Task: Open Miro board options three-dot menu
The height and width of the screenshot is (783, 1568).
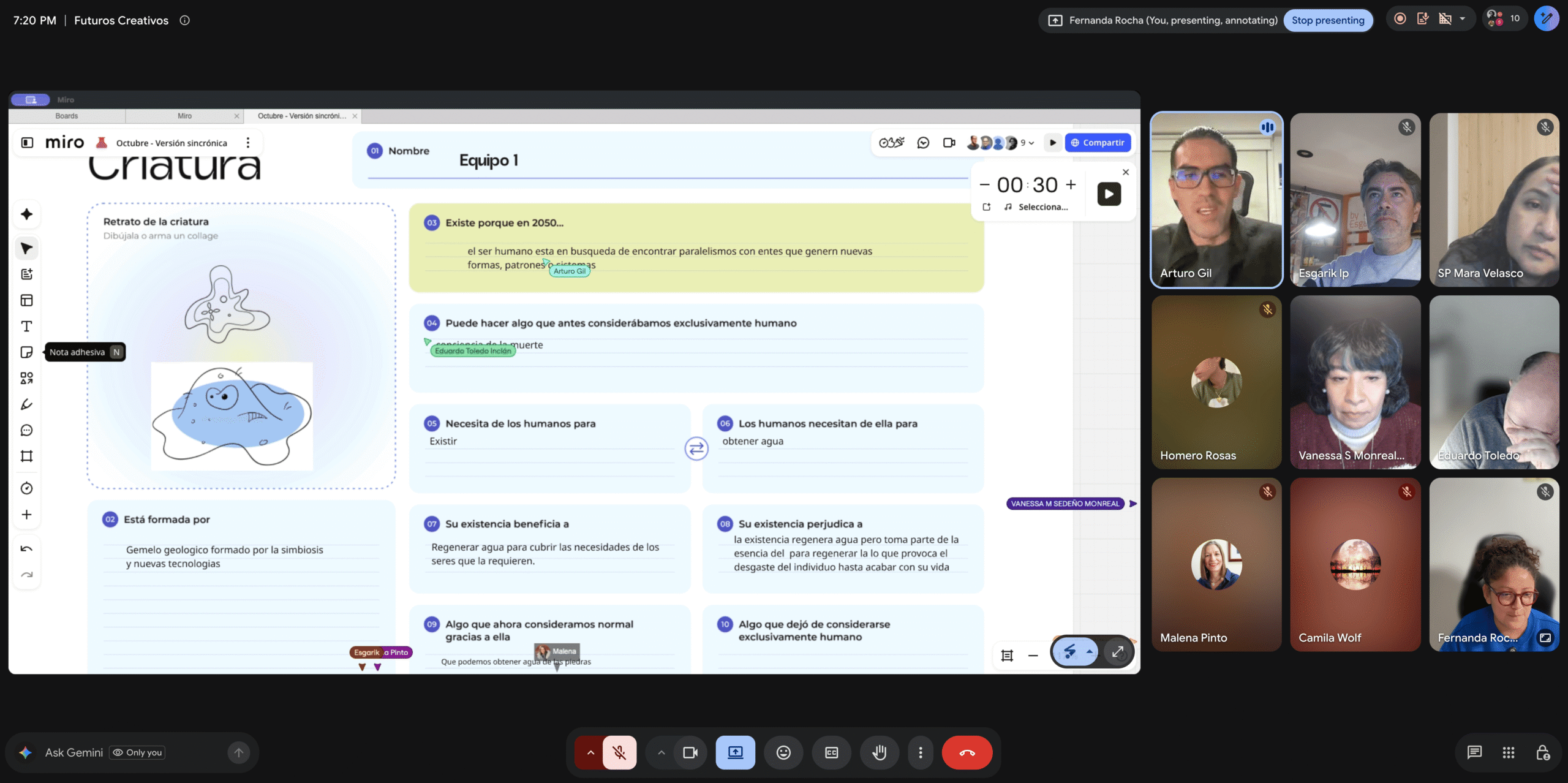Action: click(x=247, y=143)
